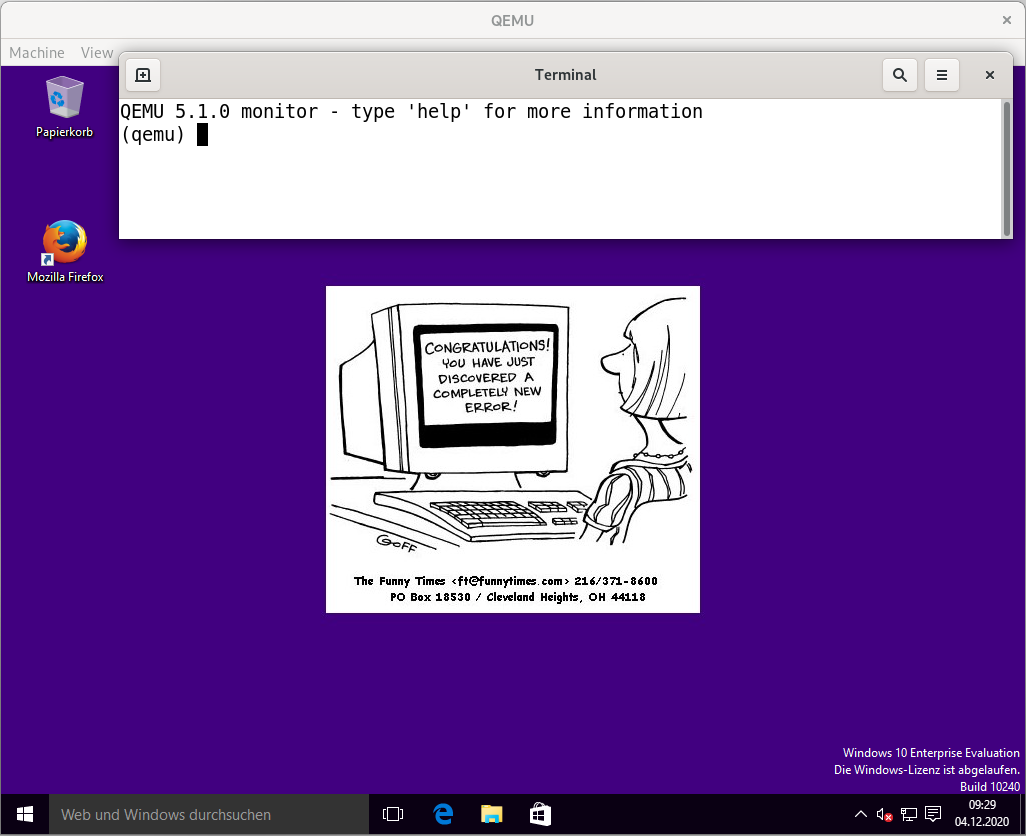
Task: Click the Web und Windows durchsuchen search box
Action: [x=209, y=814]
